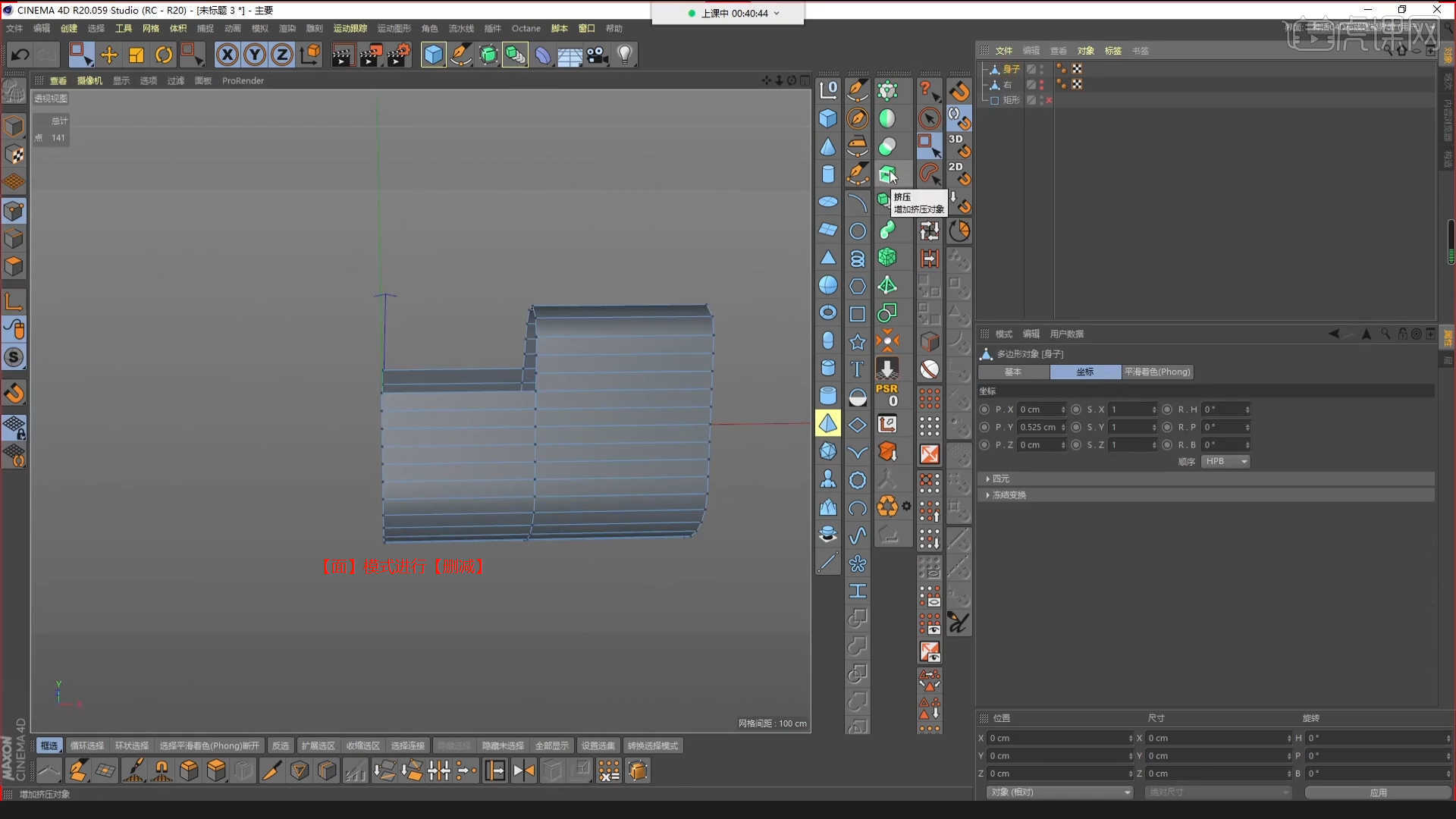The height and width of the screenshot is (819, 1456).
Task: Expand the 四元 section
Action: pyautogui.click(x=1206, y=479)
